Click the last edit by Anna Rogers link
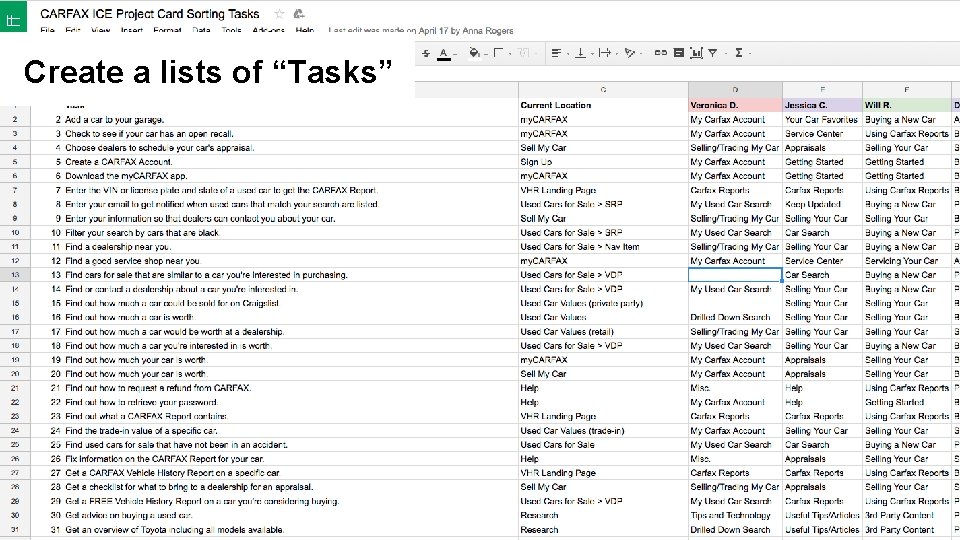Image resolution: width=960 pixels, height=540 pixels. (421, 31)
